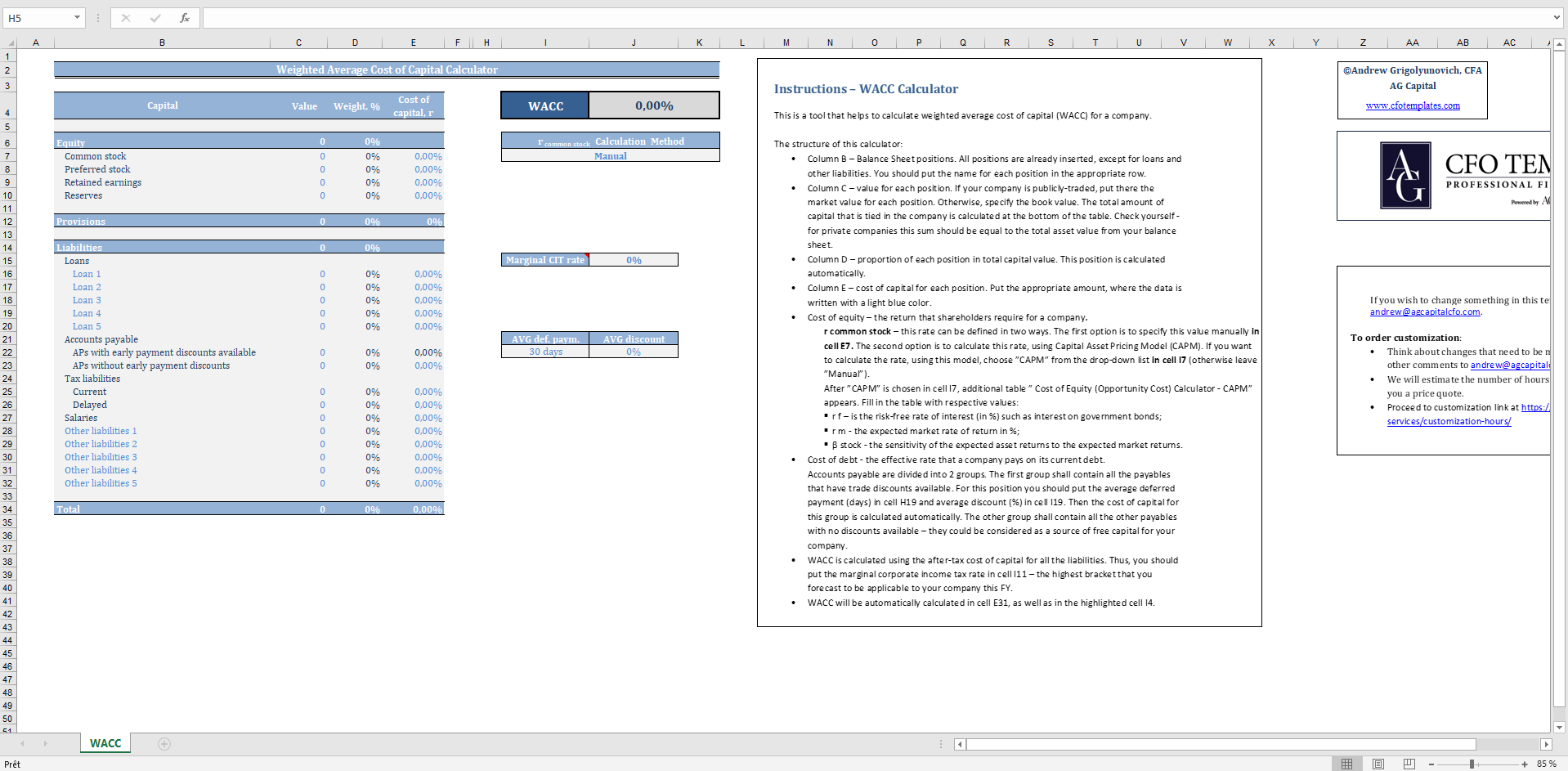Screen dimensions: 1568x771
Task: Click the andrew@agcapital link under order customization
Action: [1509, 365]
